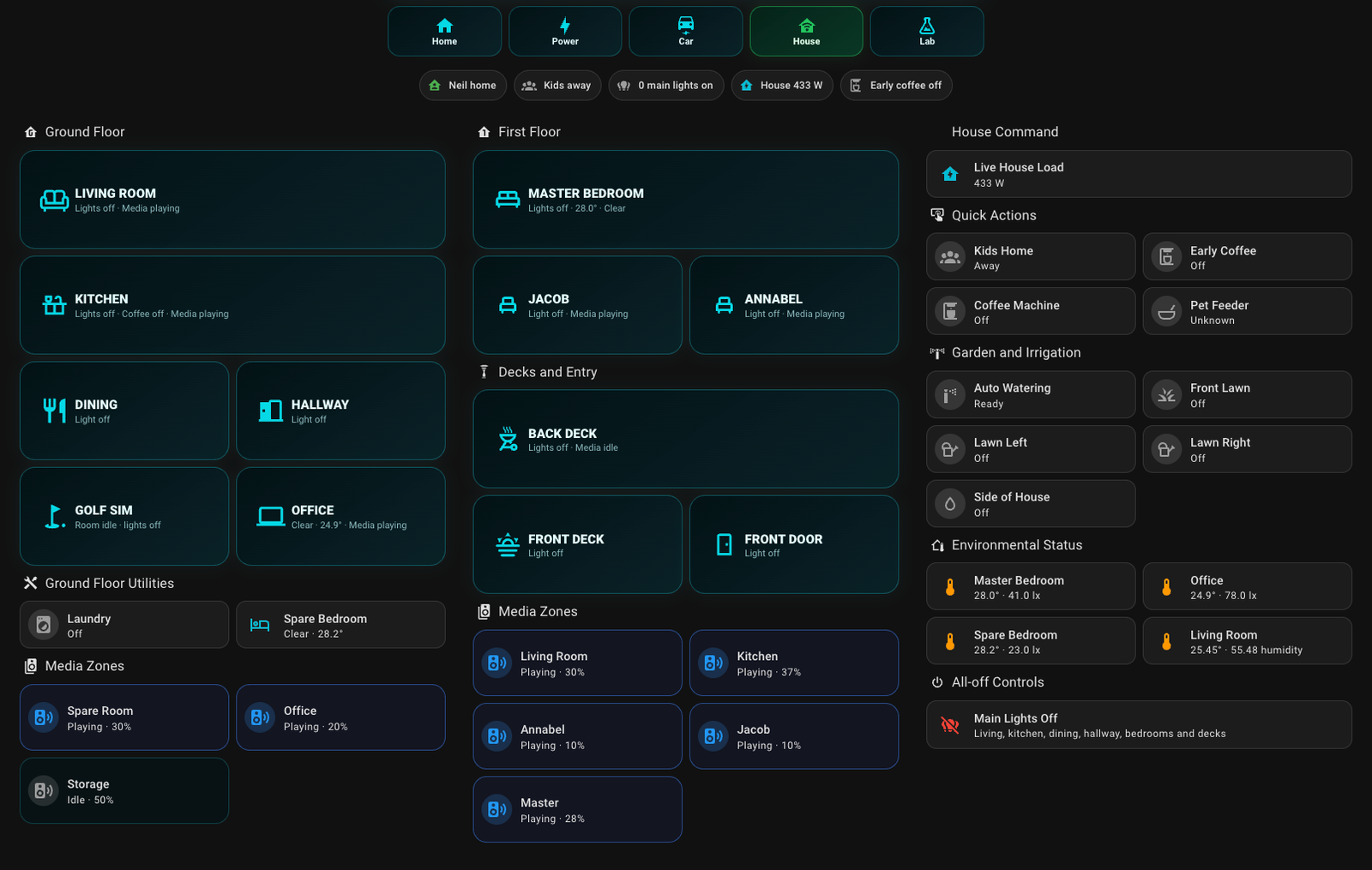Toggle the Laundry washing machine icon
This screenshot has height=870, width=1372.
click(x=44, y=625)
